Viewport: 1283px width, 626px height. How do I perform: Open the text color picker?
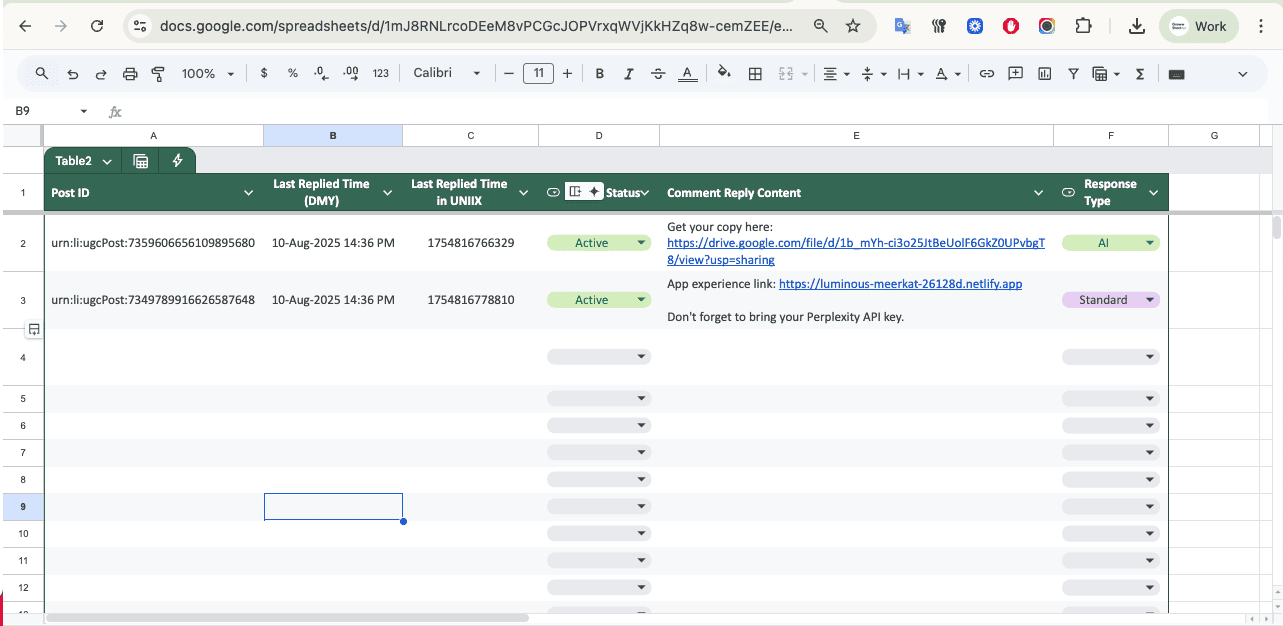tap(687, 73)
